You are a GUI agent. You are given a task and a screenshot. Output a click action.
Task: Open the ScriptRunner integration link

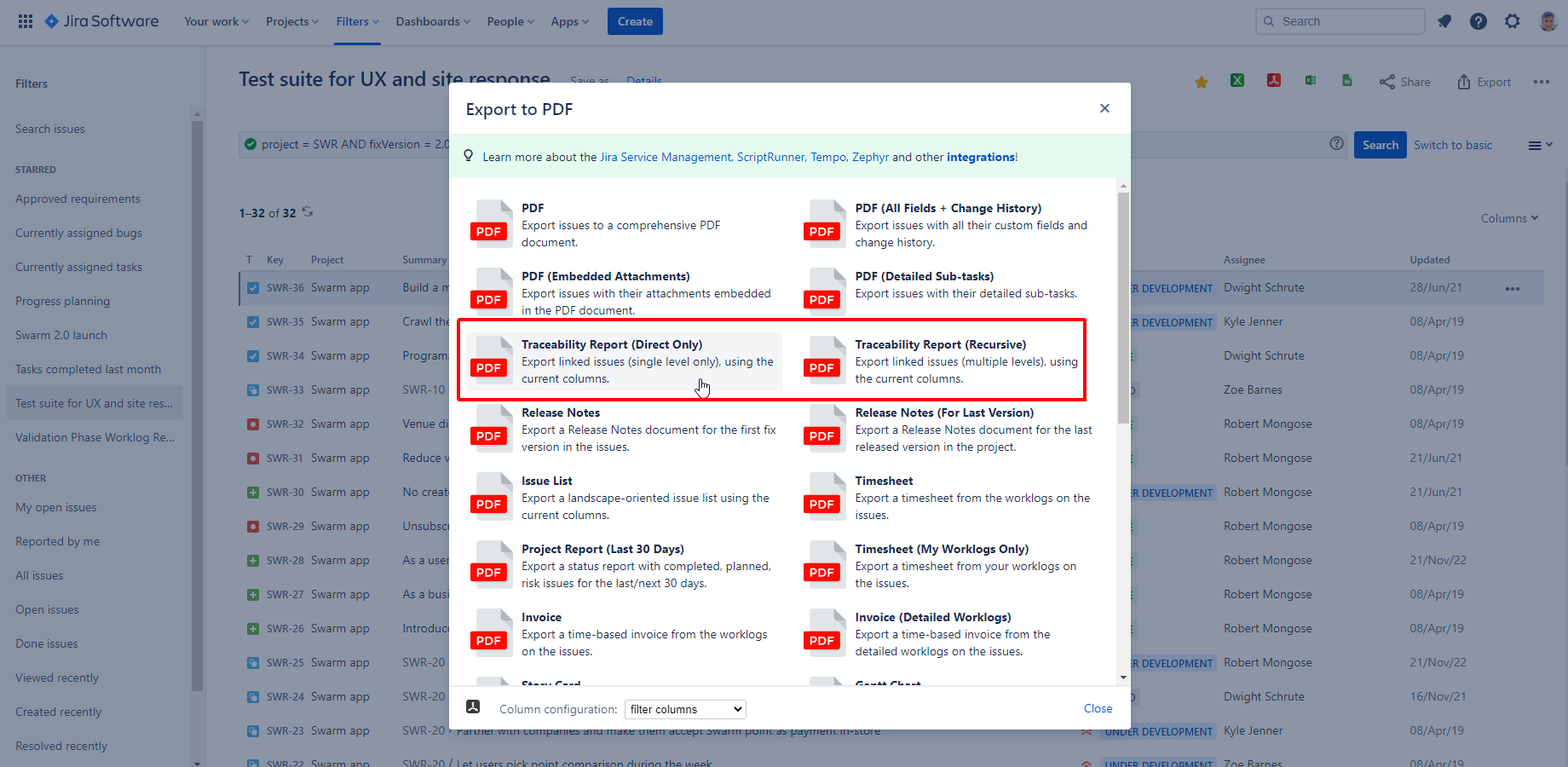[770, 157]
